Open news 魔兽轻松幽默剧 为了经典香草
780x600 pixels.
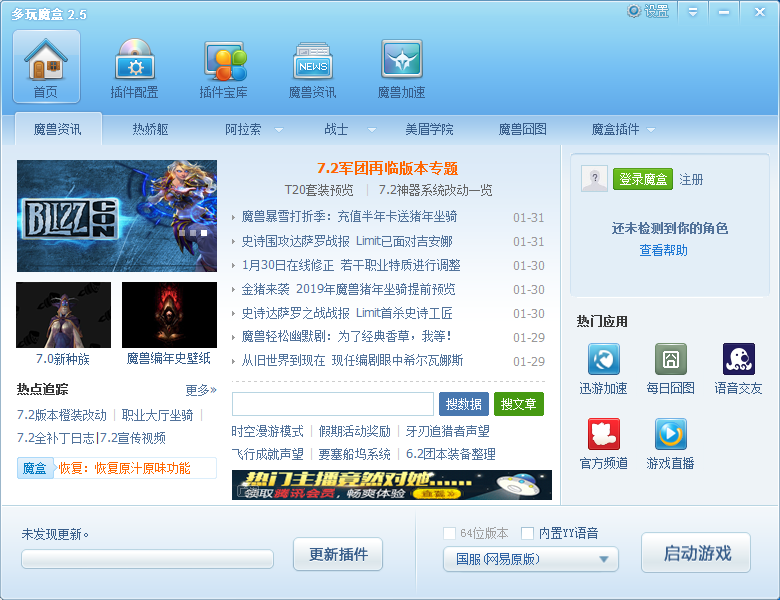pos(347,337)
